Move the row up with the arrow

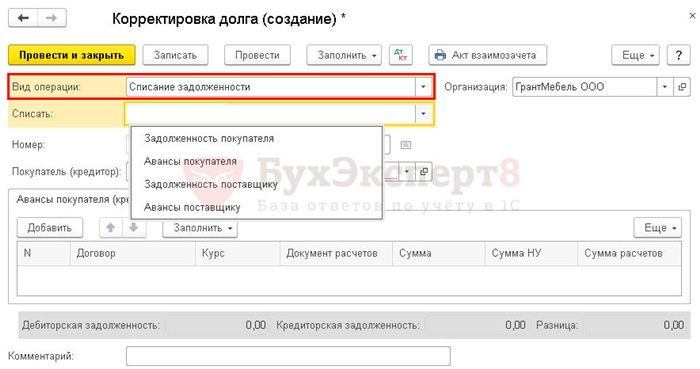110,228
